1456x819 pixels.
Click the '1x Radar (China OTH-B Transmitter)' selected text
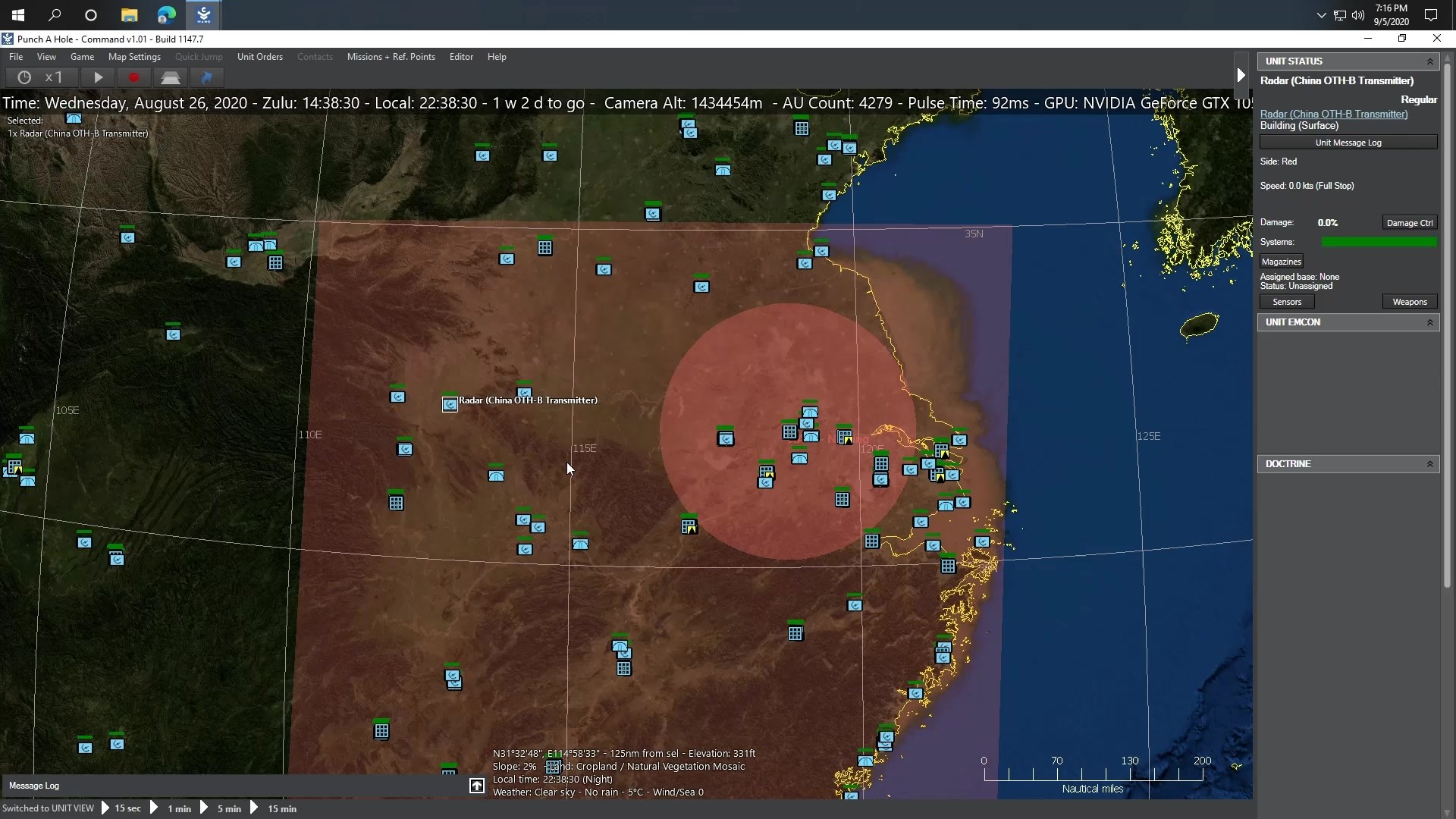point(78,133)
